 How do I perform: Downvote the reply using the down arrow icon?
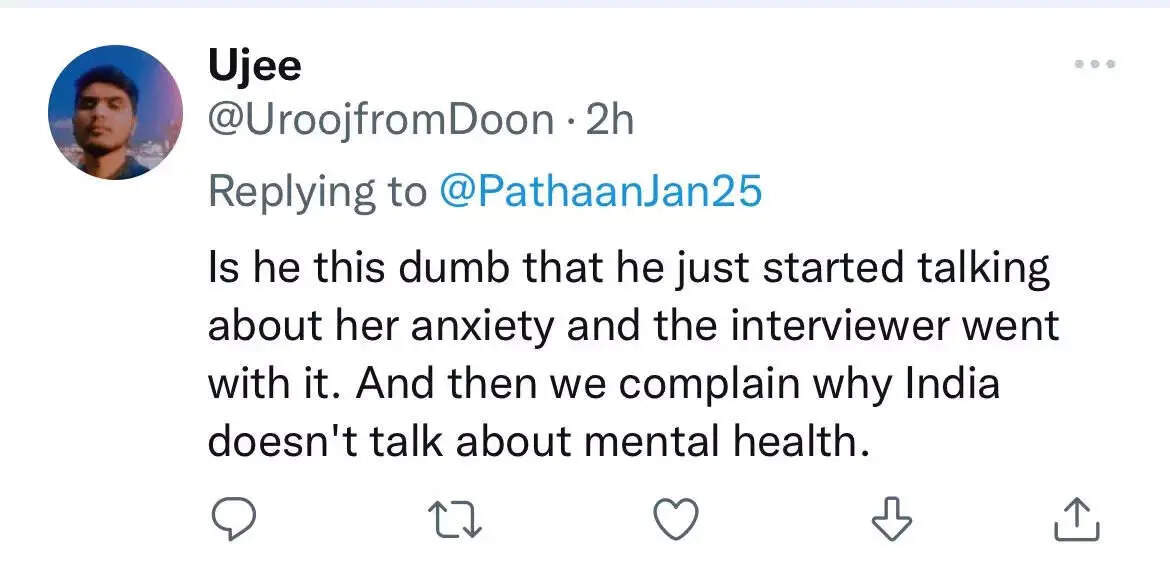point(892,519)
